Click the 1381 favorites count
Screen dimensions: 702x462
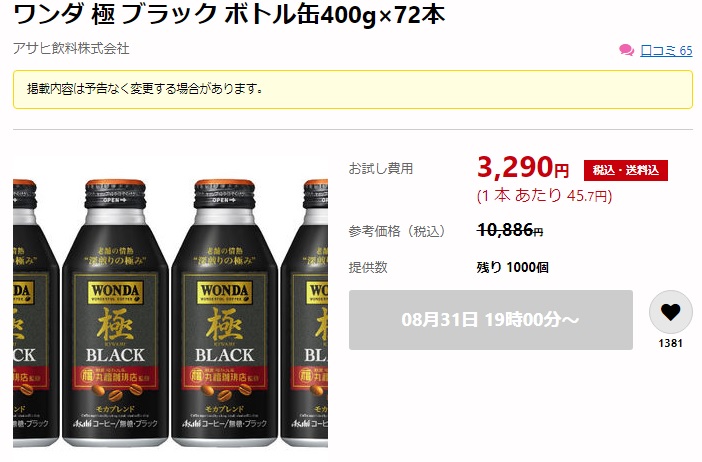(670, 343)
